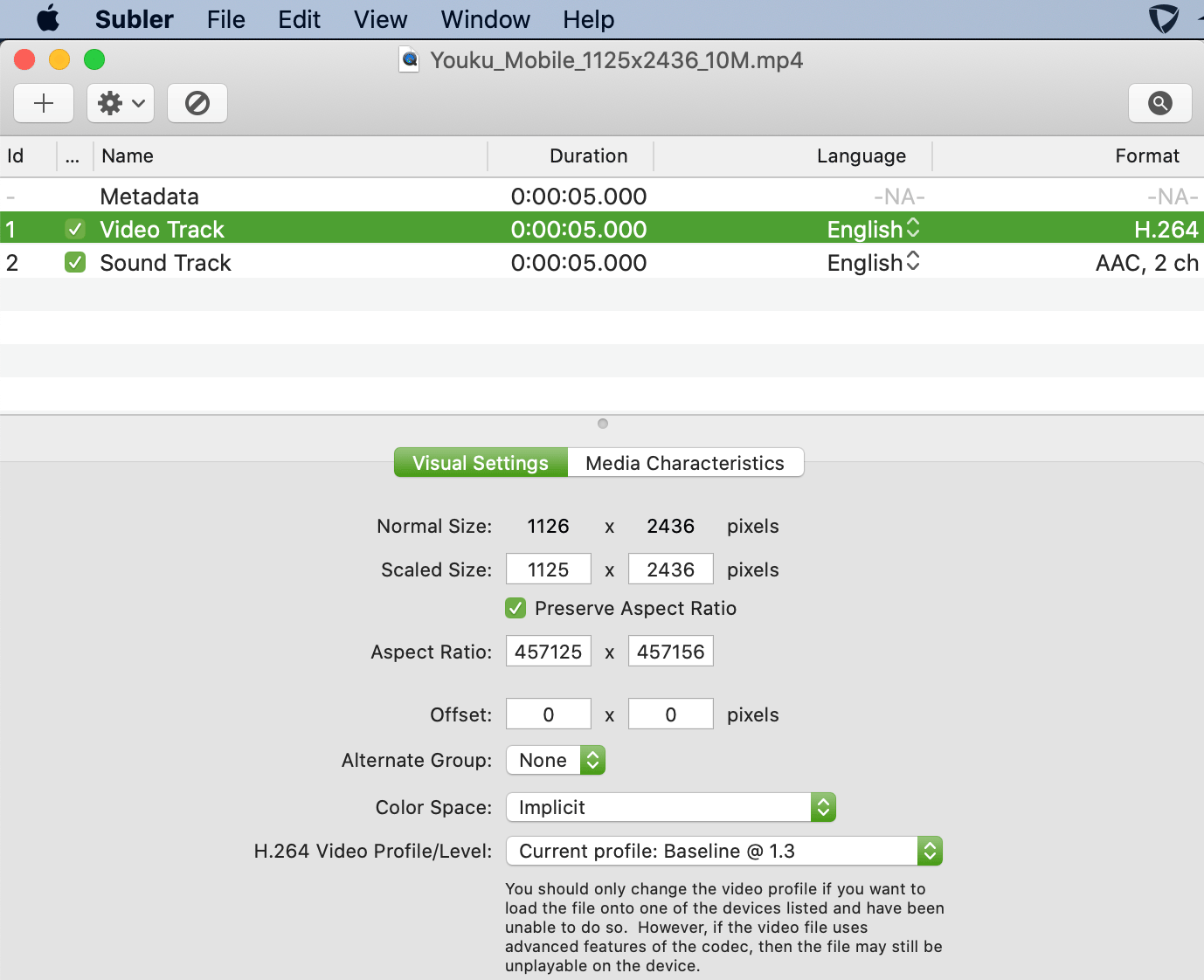This screenshot has height=980, width=1204.
Task: Click the Language column header
Action: click(x=793, y=155)
